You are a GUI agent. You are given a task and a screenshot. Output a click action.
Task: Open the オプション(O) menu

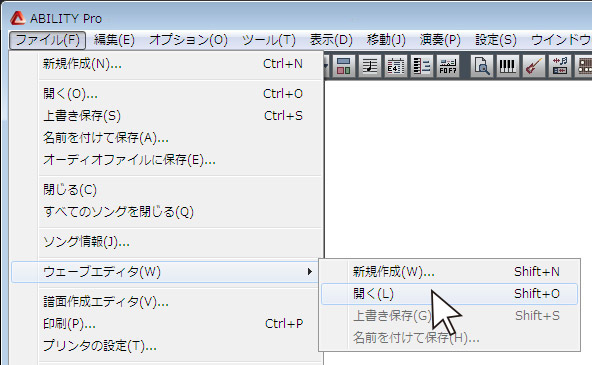(188, 40)
